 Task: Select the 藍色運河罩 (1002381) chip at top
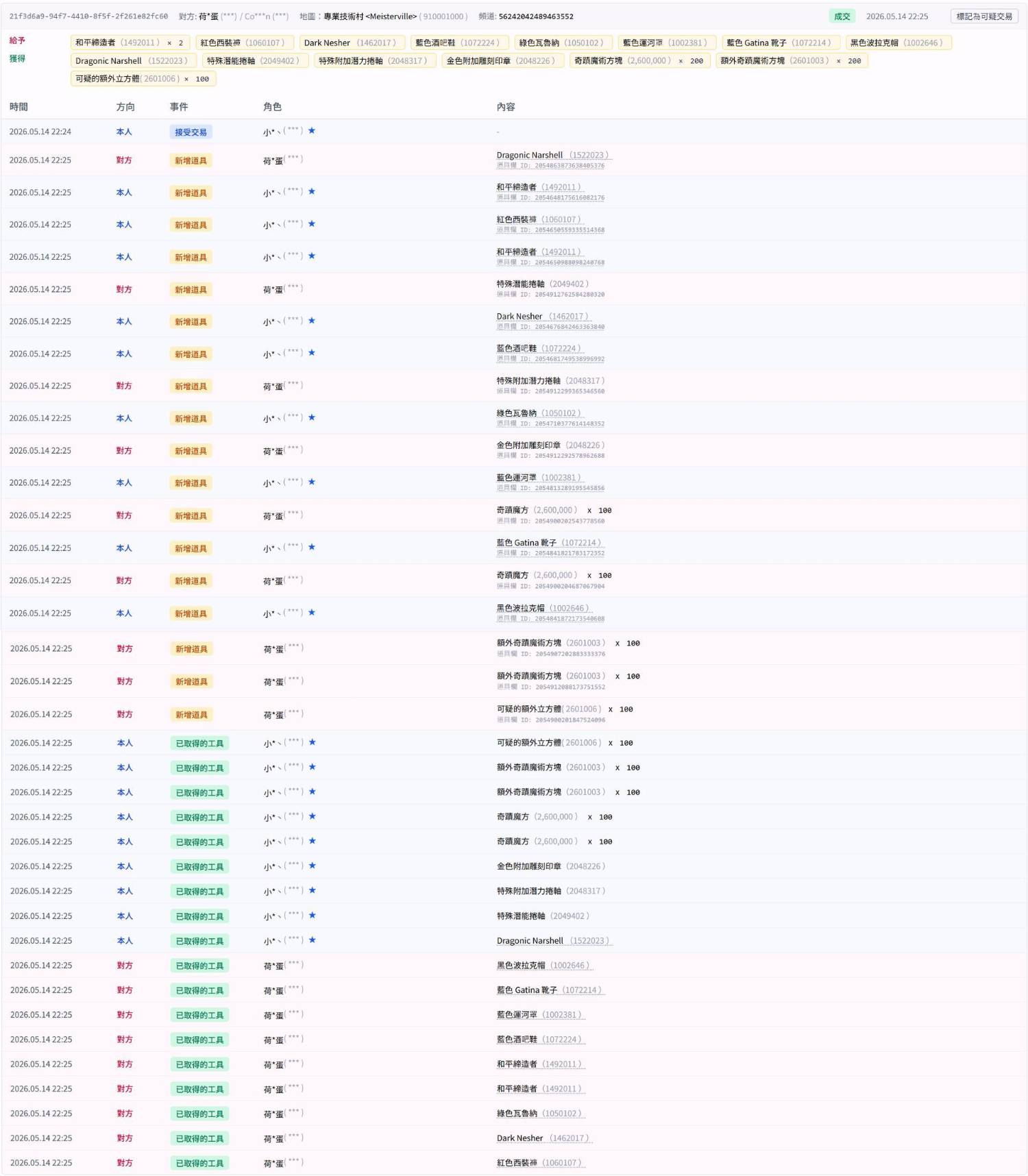click(x=667, y=42)
